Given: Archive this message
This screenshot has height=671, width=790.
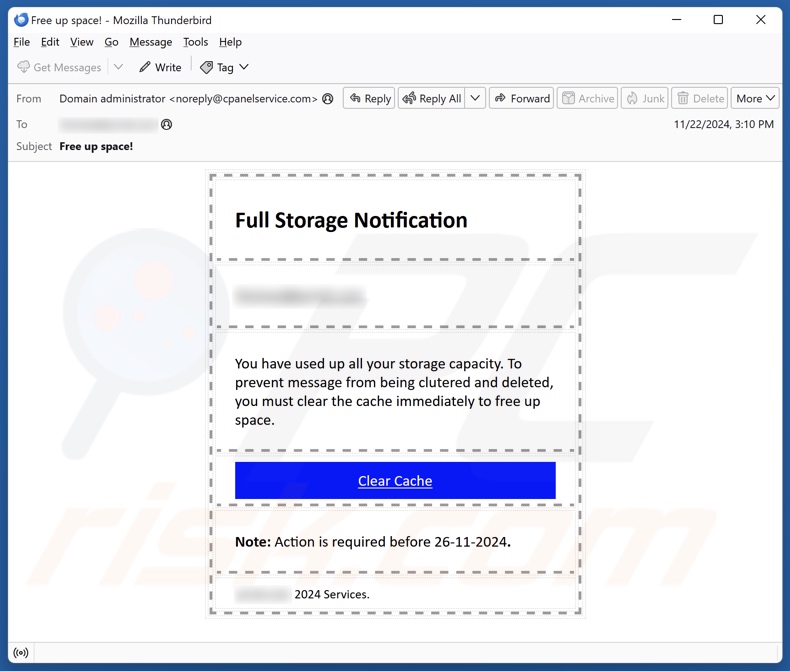Looking at the screenshot, I should [x=588, y=98].
